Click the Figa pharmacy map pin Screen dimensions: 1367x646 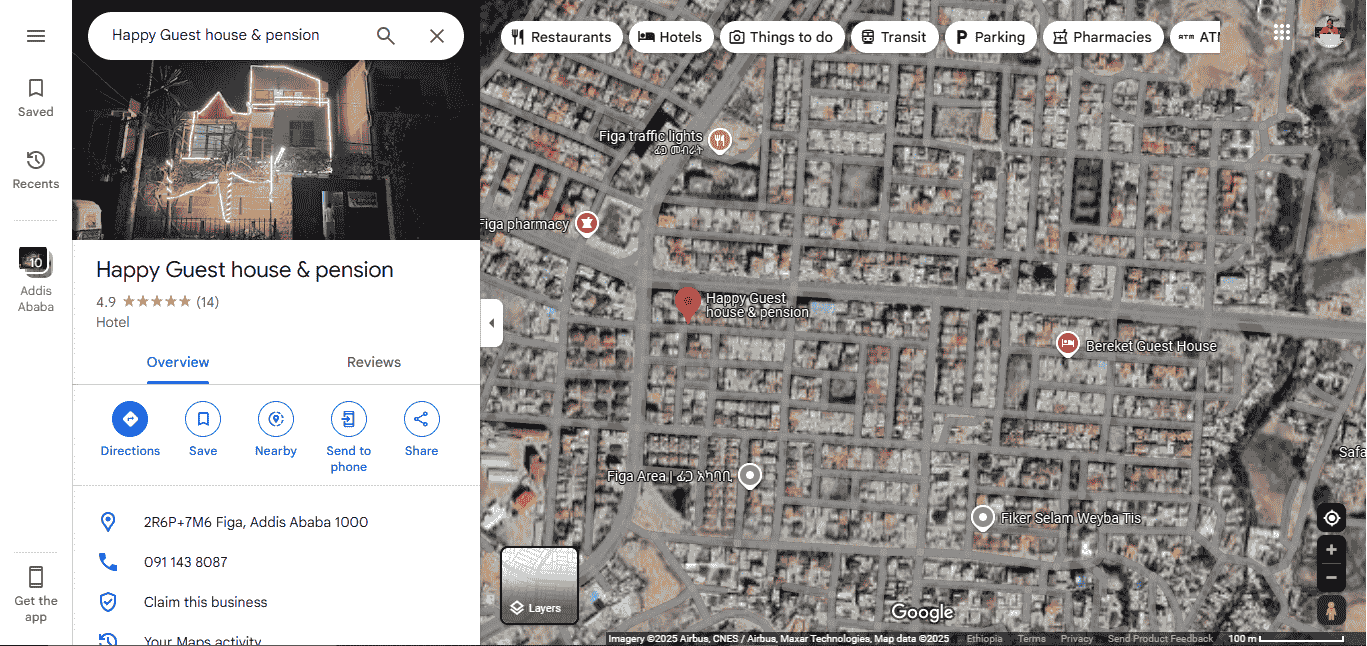click(586, 224)
